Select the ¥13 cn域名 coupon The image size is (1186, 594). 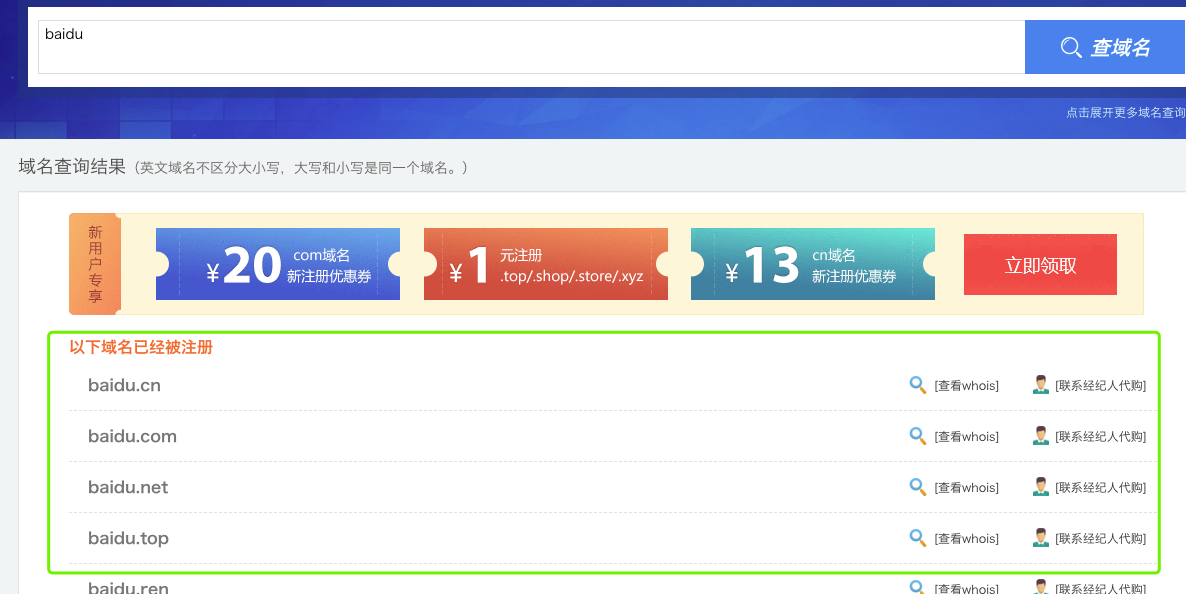(812, 264)
